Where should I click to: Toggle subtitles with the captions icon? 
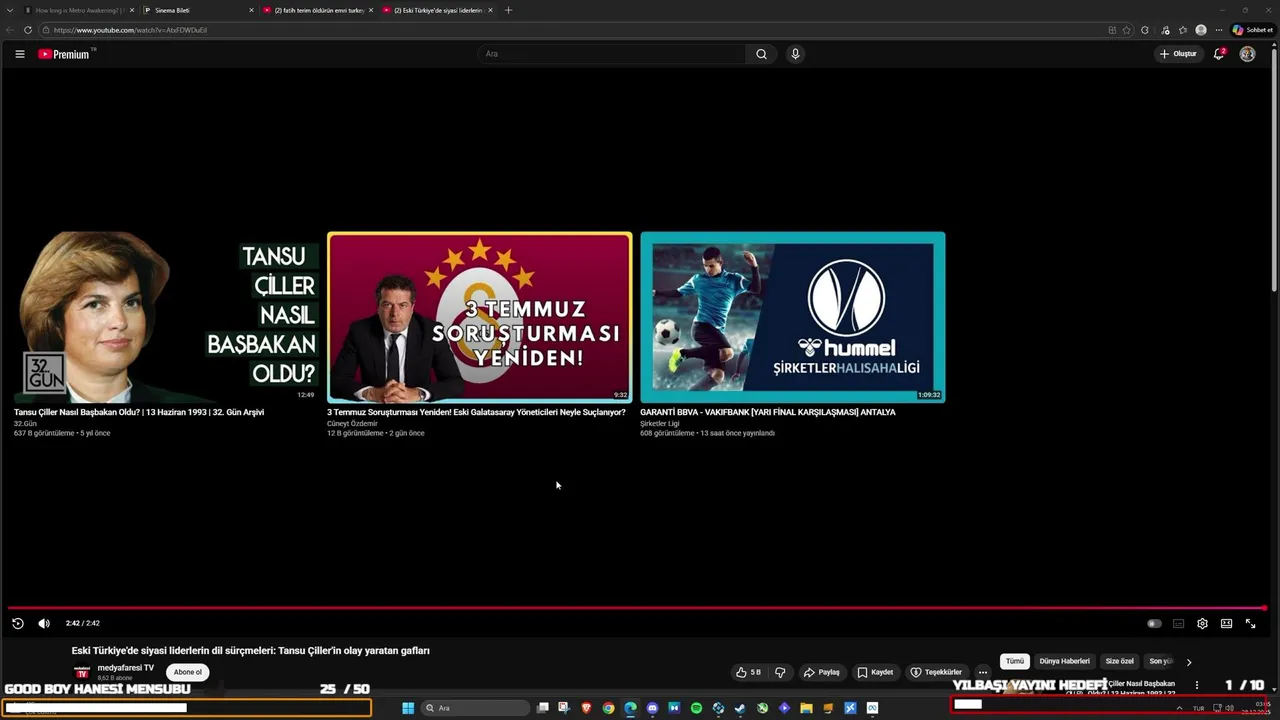1178,623
